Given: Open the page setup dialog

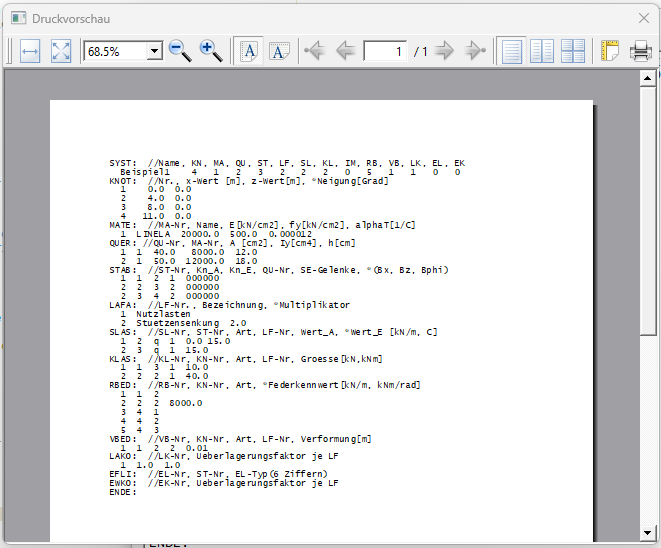Looking at the screenshot, I should pyautogui.click(x=609, y=51).
